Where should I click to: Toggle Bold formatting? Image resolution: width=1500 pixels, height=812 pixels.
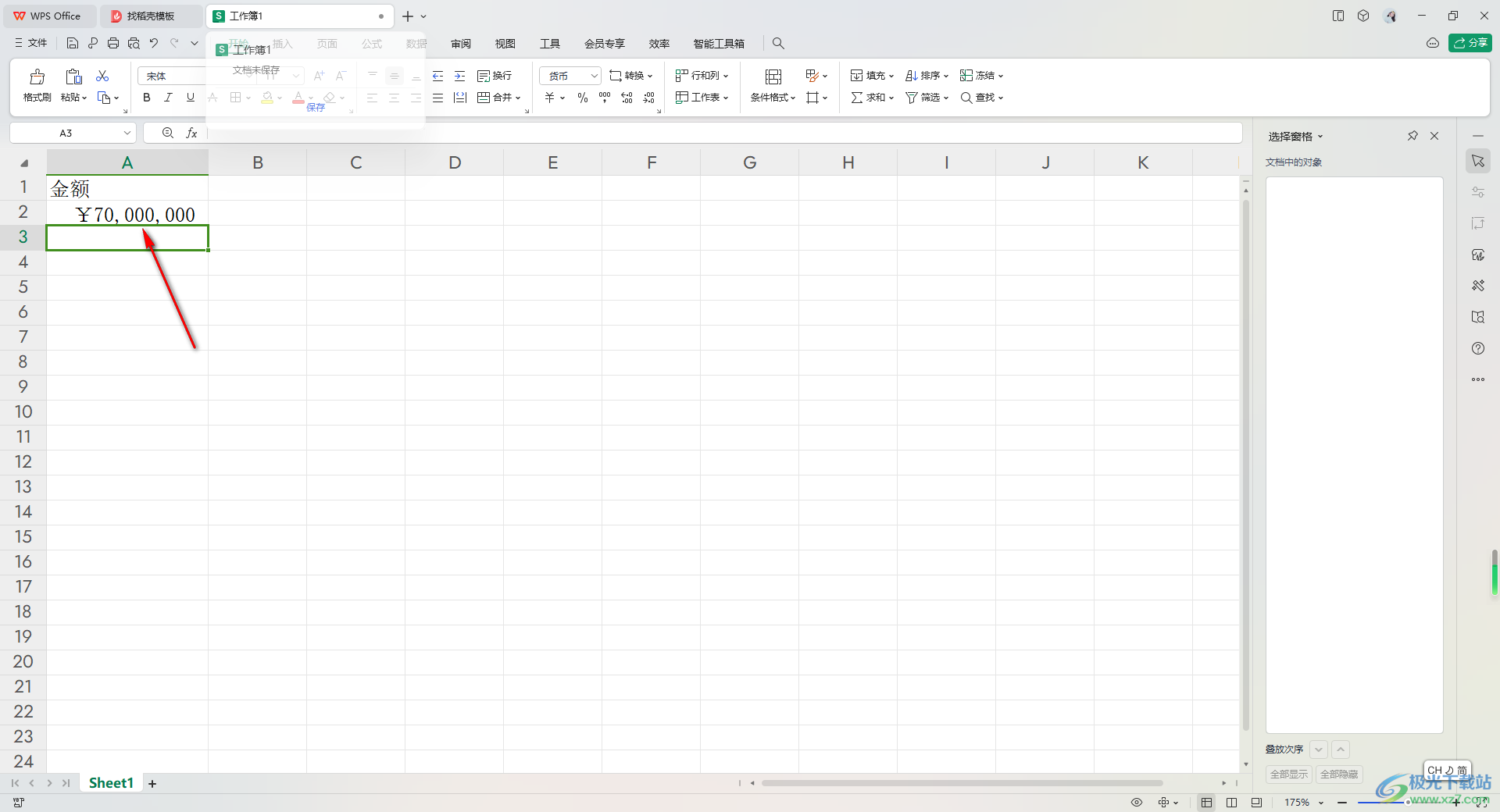coord(146,98)
